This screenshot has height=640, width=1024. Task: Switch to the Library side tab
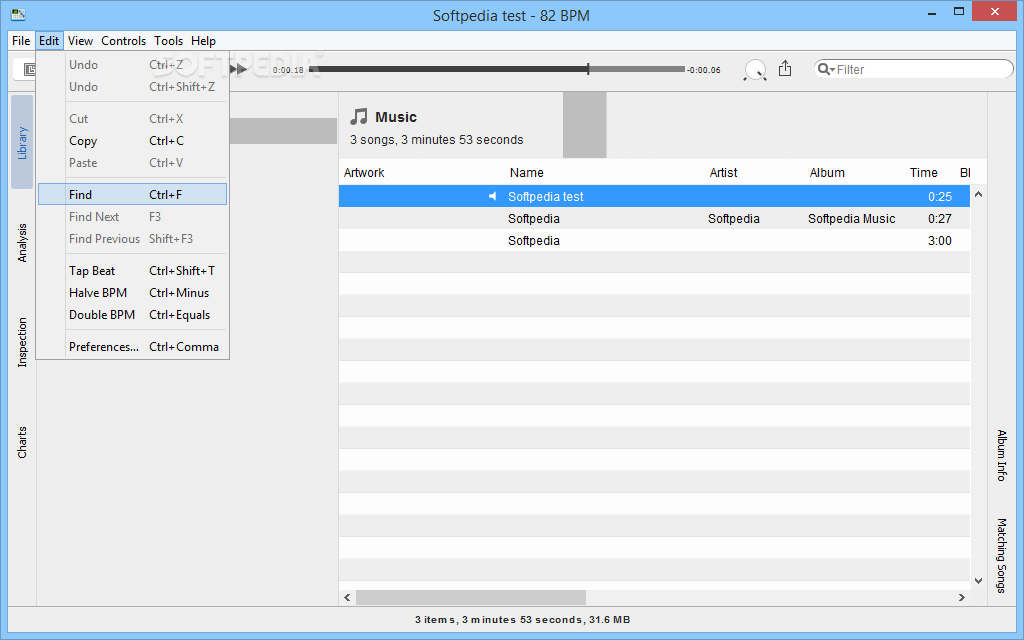pos(22,142)
